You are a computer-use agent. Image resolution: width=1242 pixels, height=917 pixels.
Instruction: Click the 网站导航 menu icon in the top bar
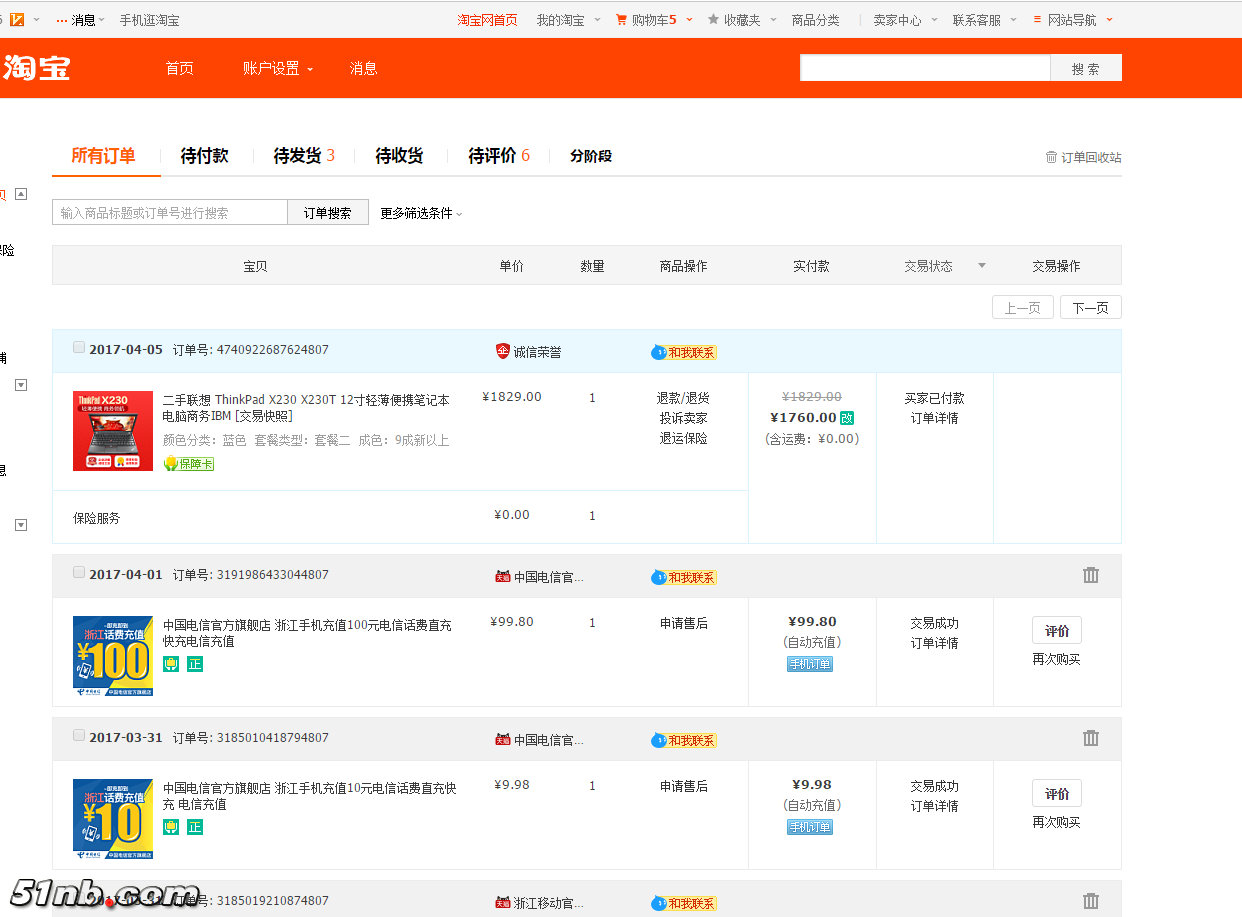pyautogui.click(x=1037, y=19)
